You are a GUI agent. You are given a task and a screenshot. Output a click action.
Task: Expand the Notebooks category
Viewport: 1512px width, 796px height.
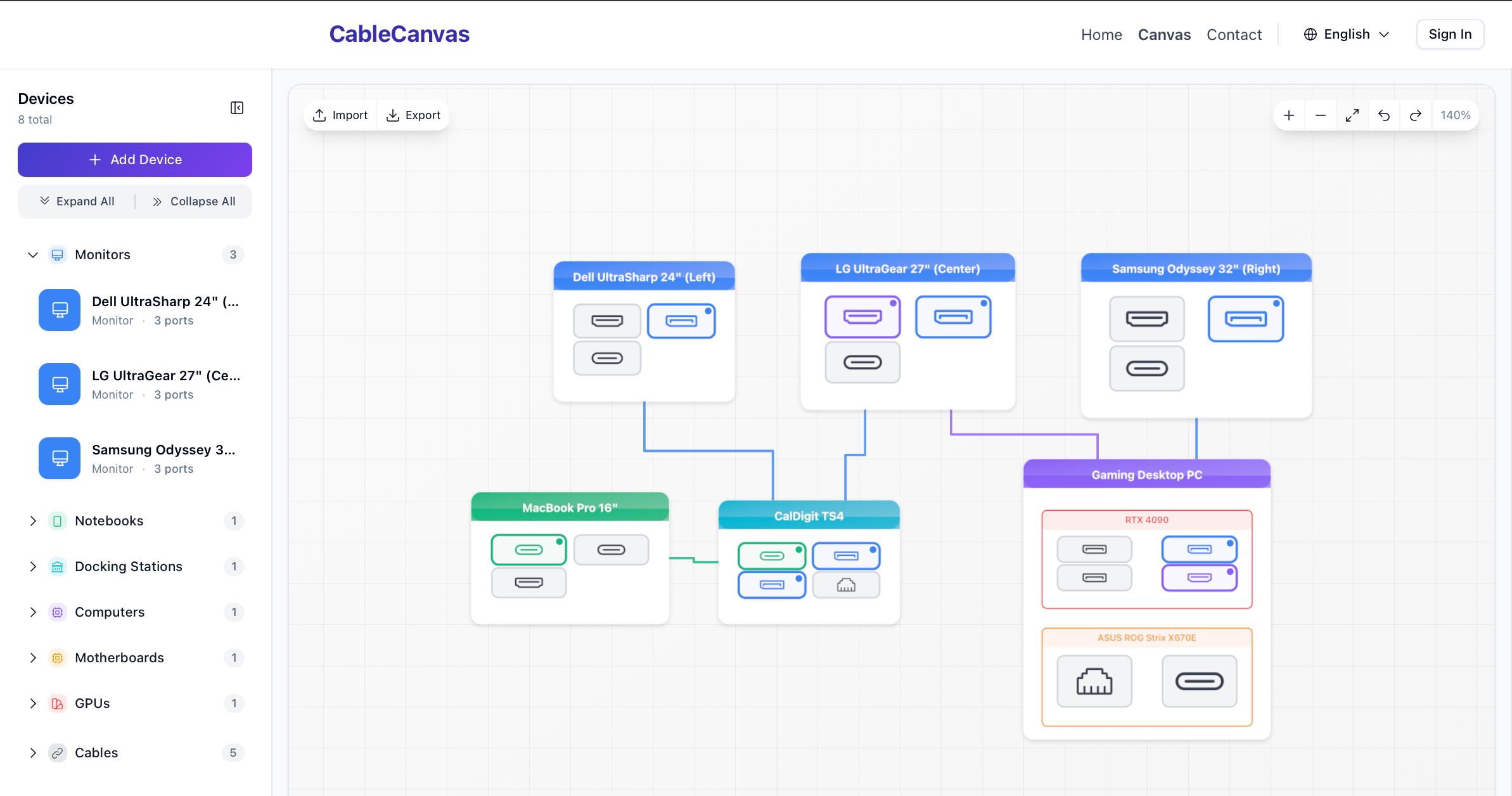(33, 521)
